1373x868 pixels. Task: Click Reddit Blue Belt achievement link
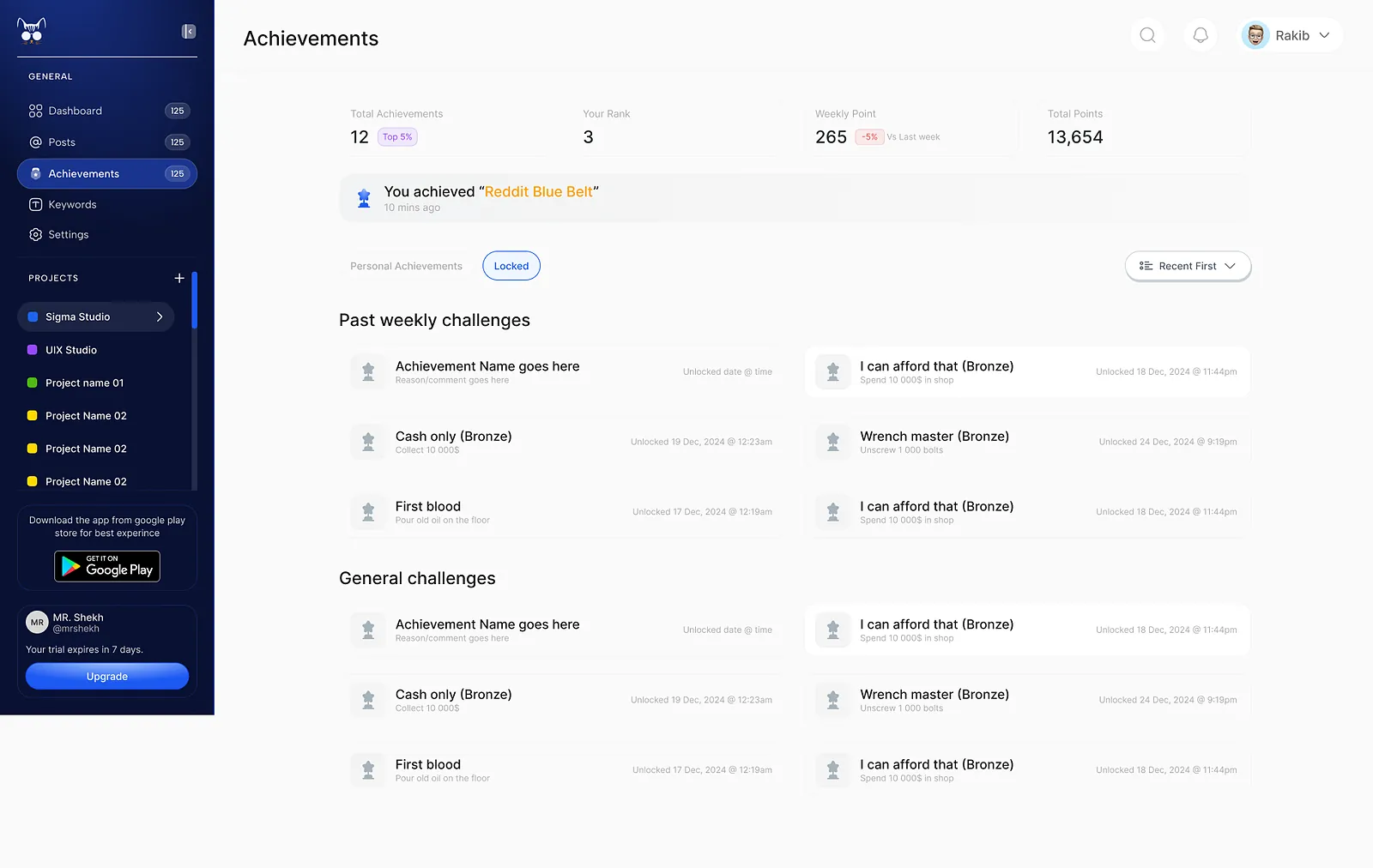click(x=539, y=191)
